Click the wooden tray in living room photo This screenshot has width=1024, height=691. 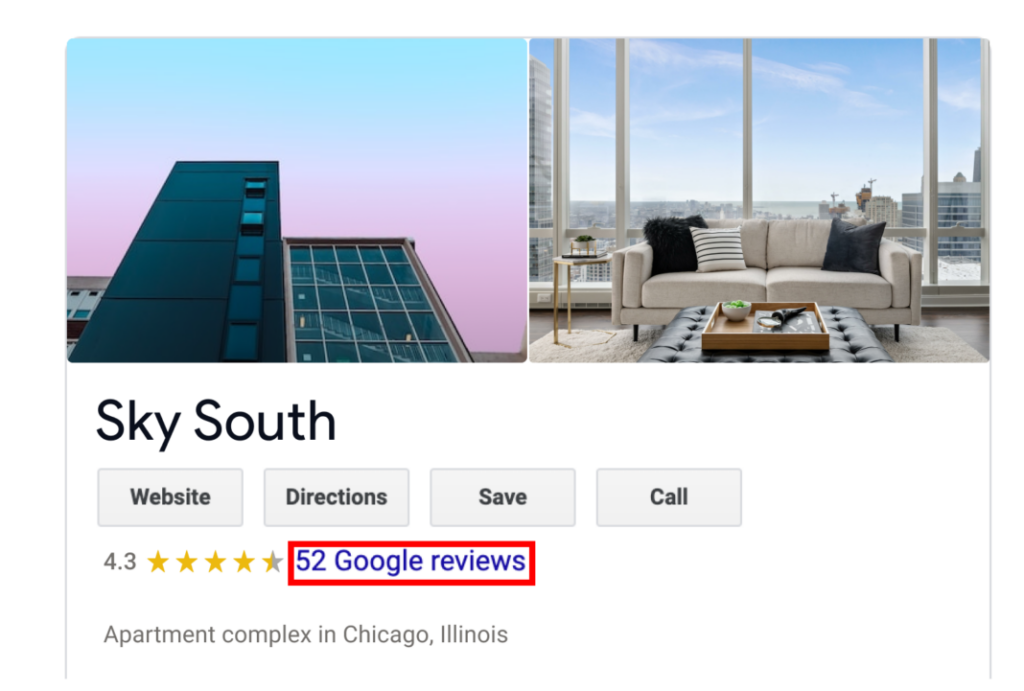[x=765, y=327]
